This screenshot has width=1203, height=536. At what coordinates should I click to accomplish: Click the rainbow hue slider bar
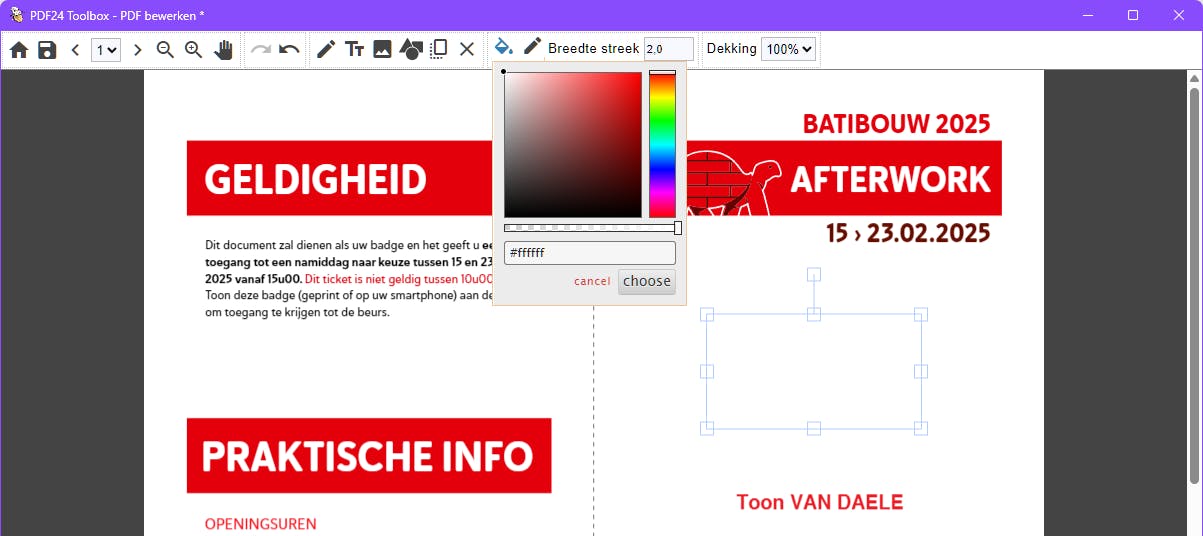pyautogui.click(x=662, y=144)
